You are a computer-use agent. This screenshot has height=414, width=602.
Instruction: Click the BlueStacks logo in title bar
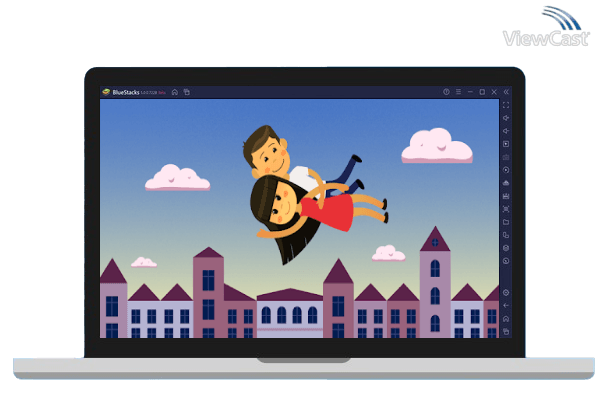tap(106, 92)
